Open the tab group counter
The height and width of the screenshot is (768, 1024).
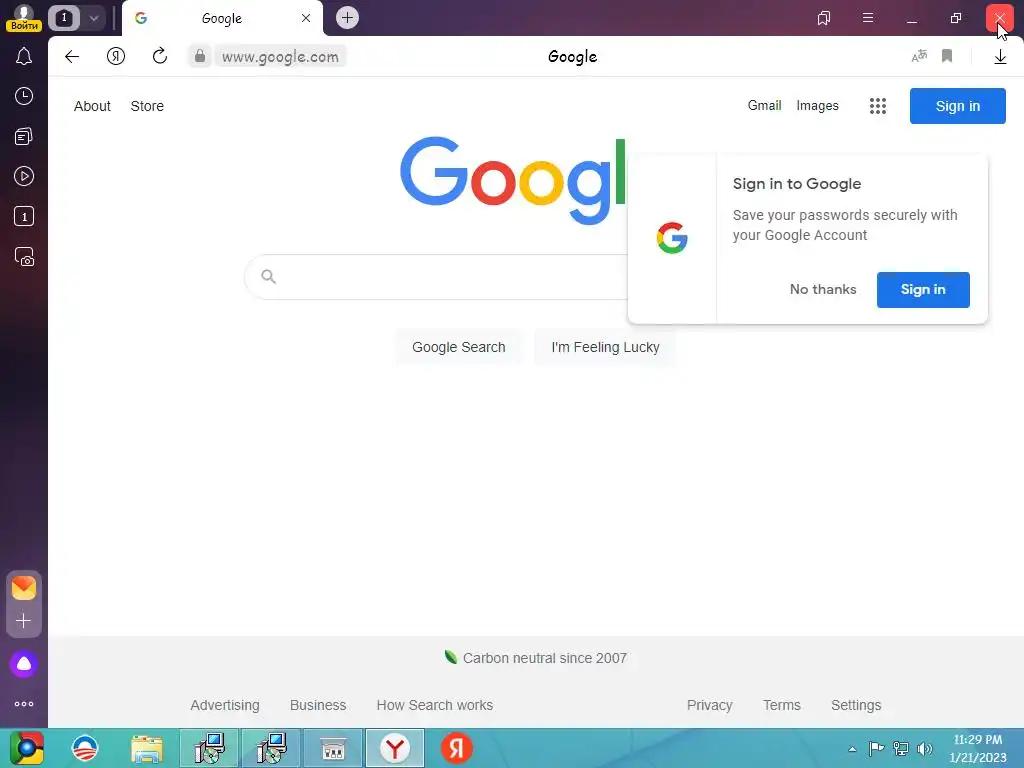64,18
